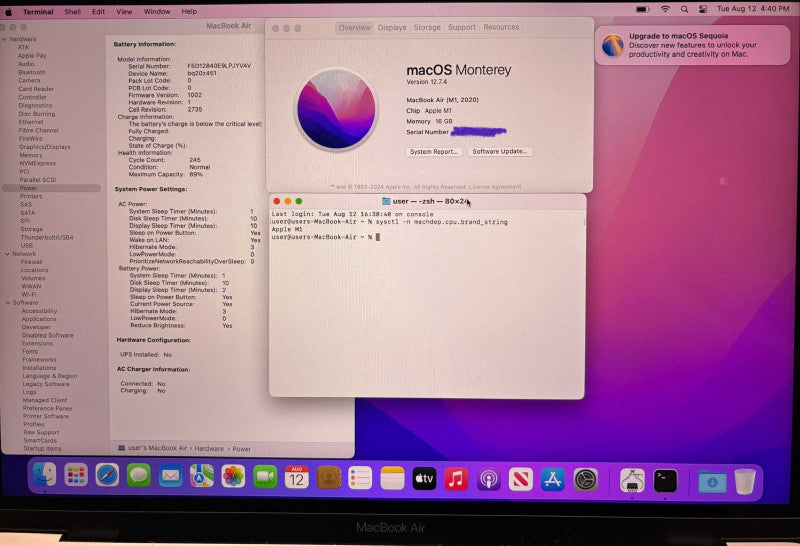Select Memory in hardware sidebar
Viewport: 800px width, 546px height.
31,155
